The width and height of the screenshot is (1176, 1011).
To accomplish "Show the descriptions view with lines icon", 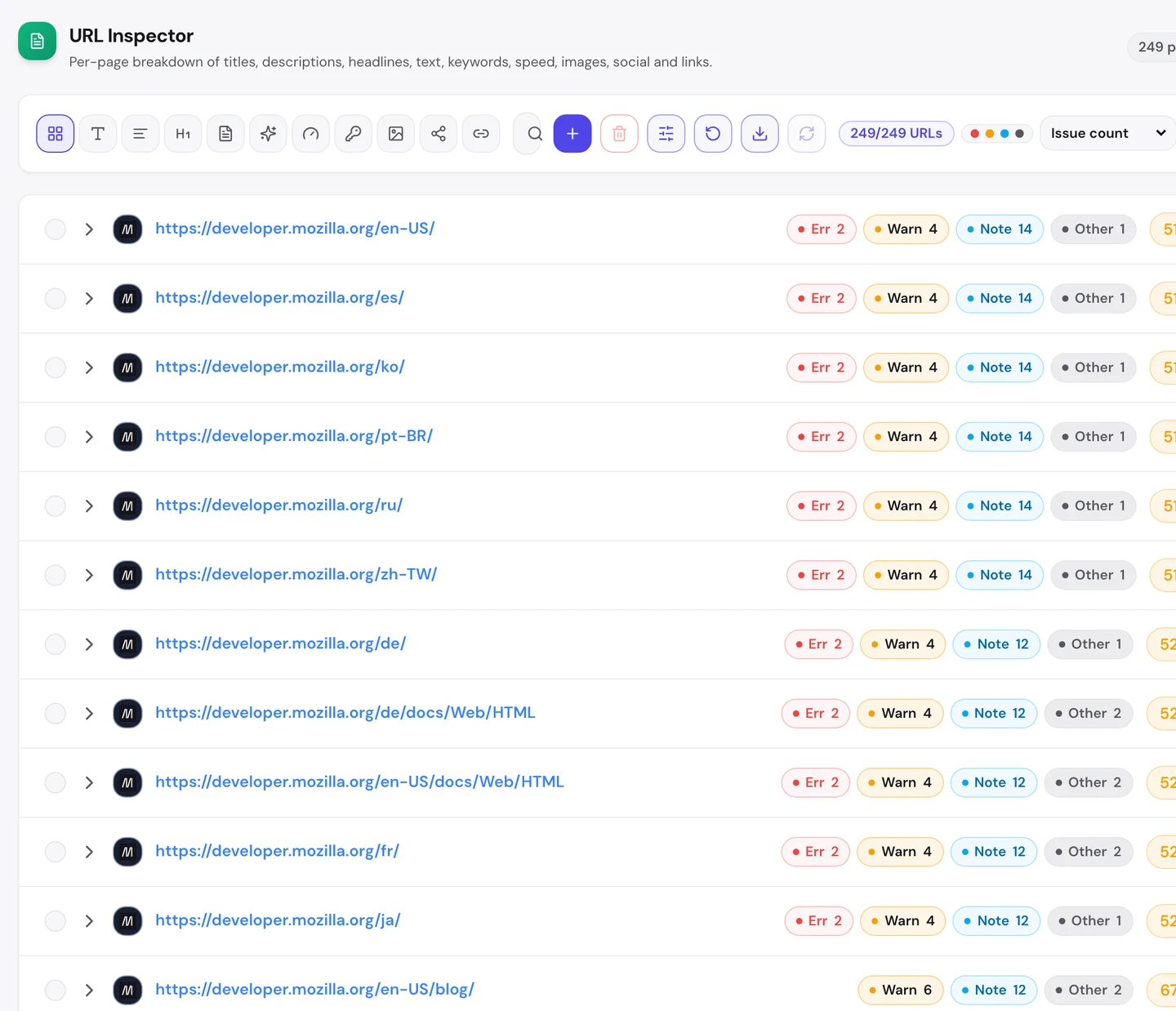I will (140, 133).
